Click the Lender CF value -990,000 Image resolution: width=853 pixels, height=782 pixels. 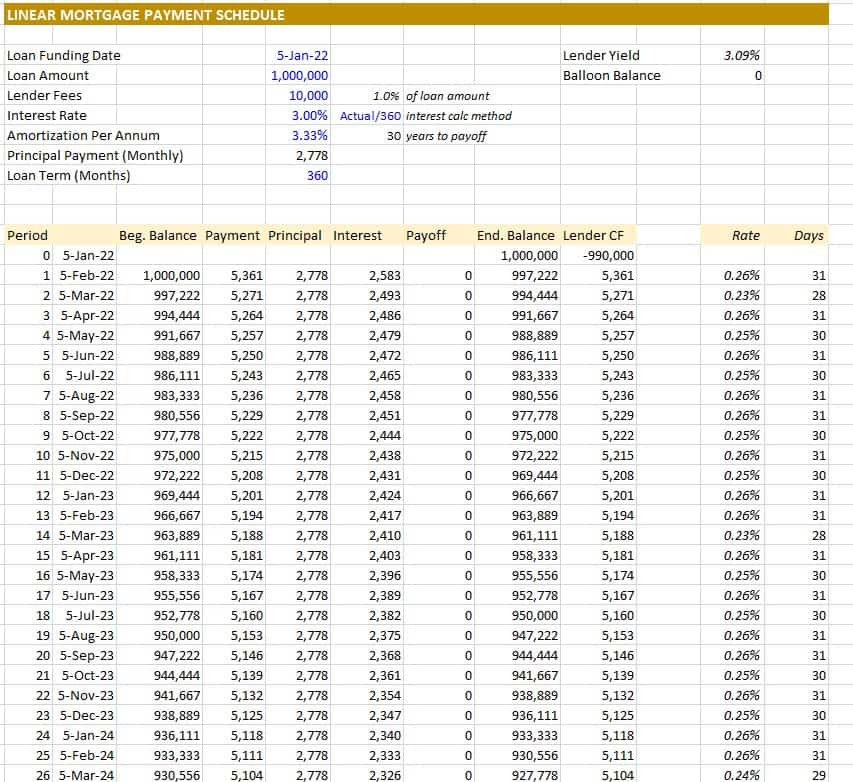click(x=608, y=256)
